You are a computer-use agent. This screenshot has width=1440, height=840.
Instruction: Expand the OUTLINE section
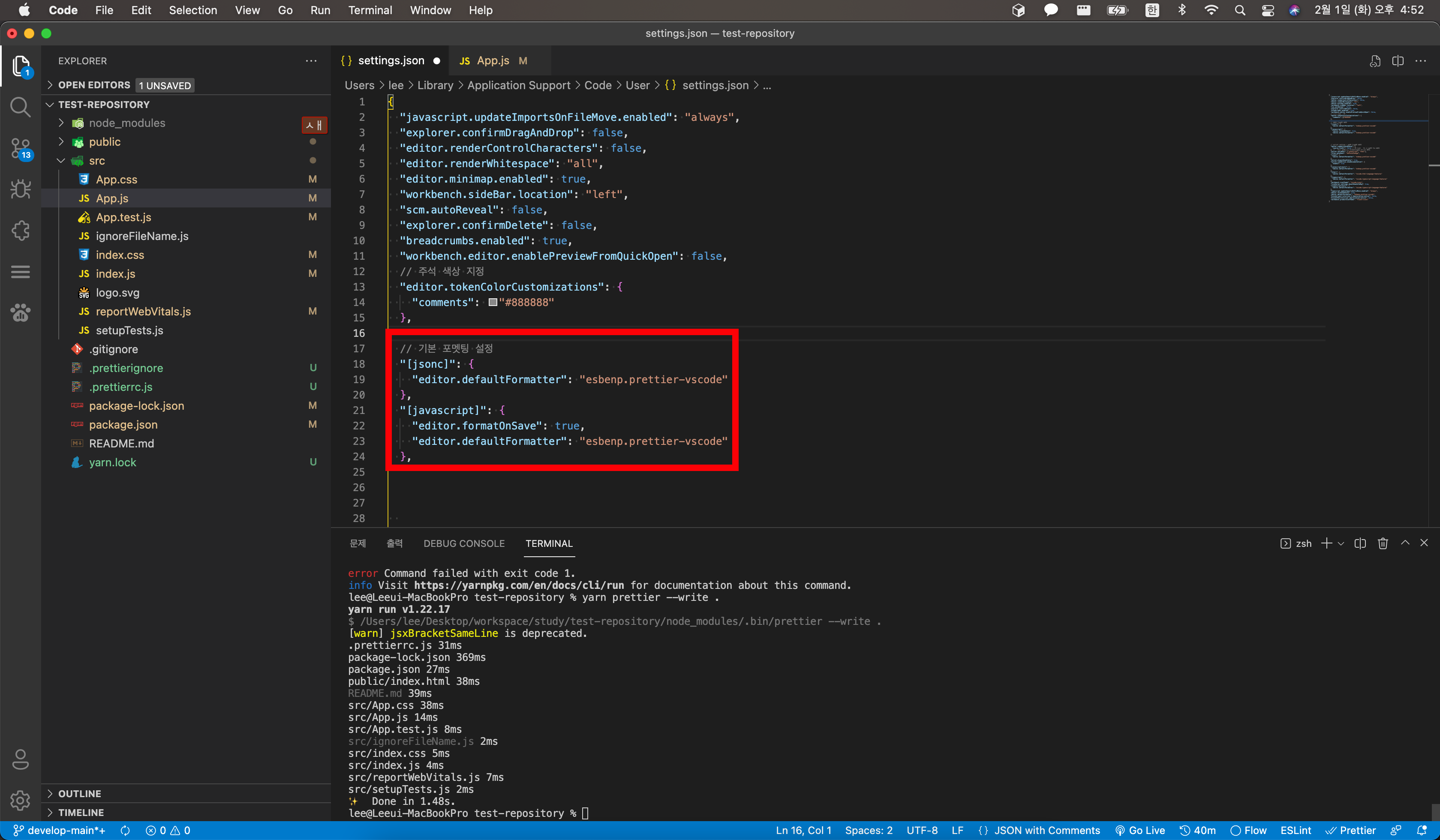click(79, 793)
